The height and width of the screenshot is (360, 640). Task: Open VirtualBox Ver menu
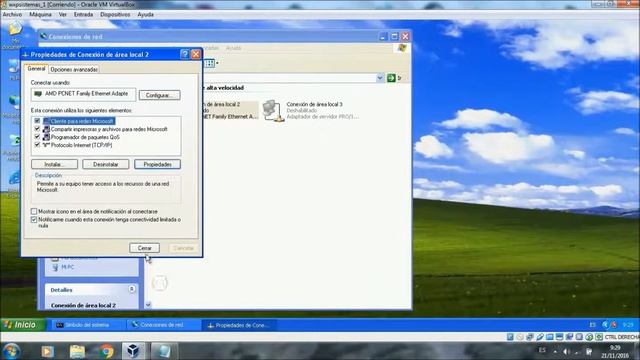(x=62, y=14)
